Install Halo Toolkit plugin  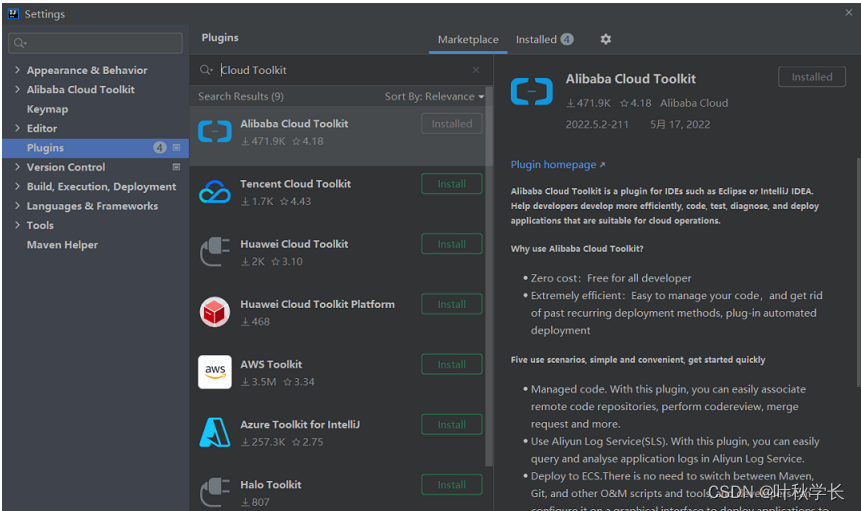[x=451, y=485]
